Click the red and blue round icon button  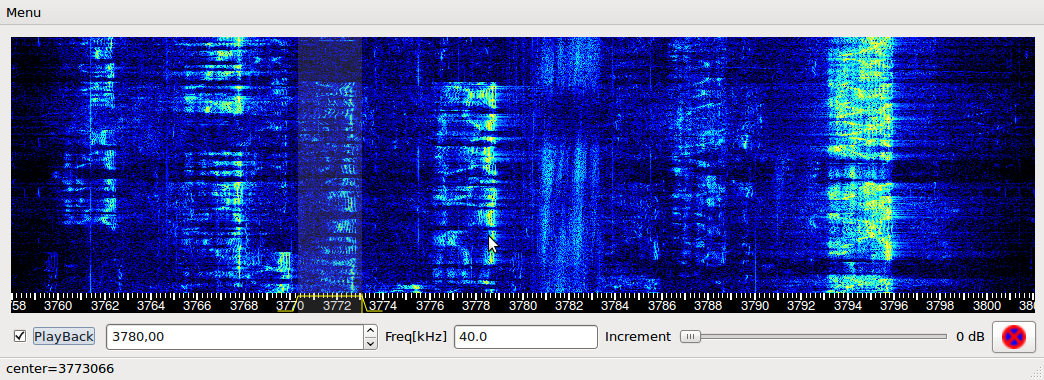pos(1013,337)
